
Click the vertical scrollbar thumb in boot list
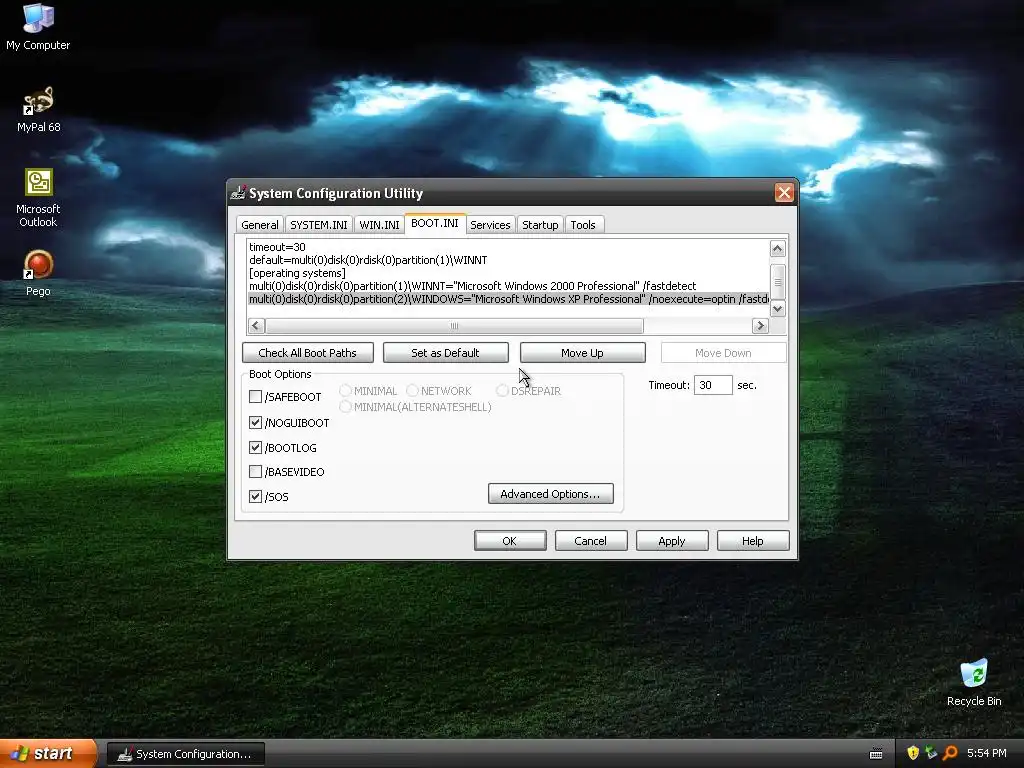click(777, 282)
